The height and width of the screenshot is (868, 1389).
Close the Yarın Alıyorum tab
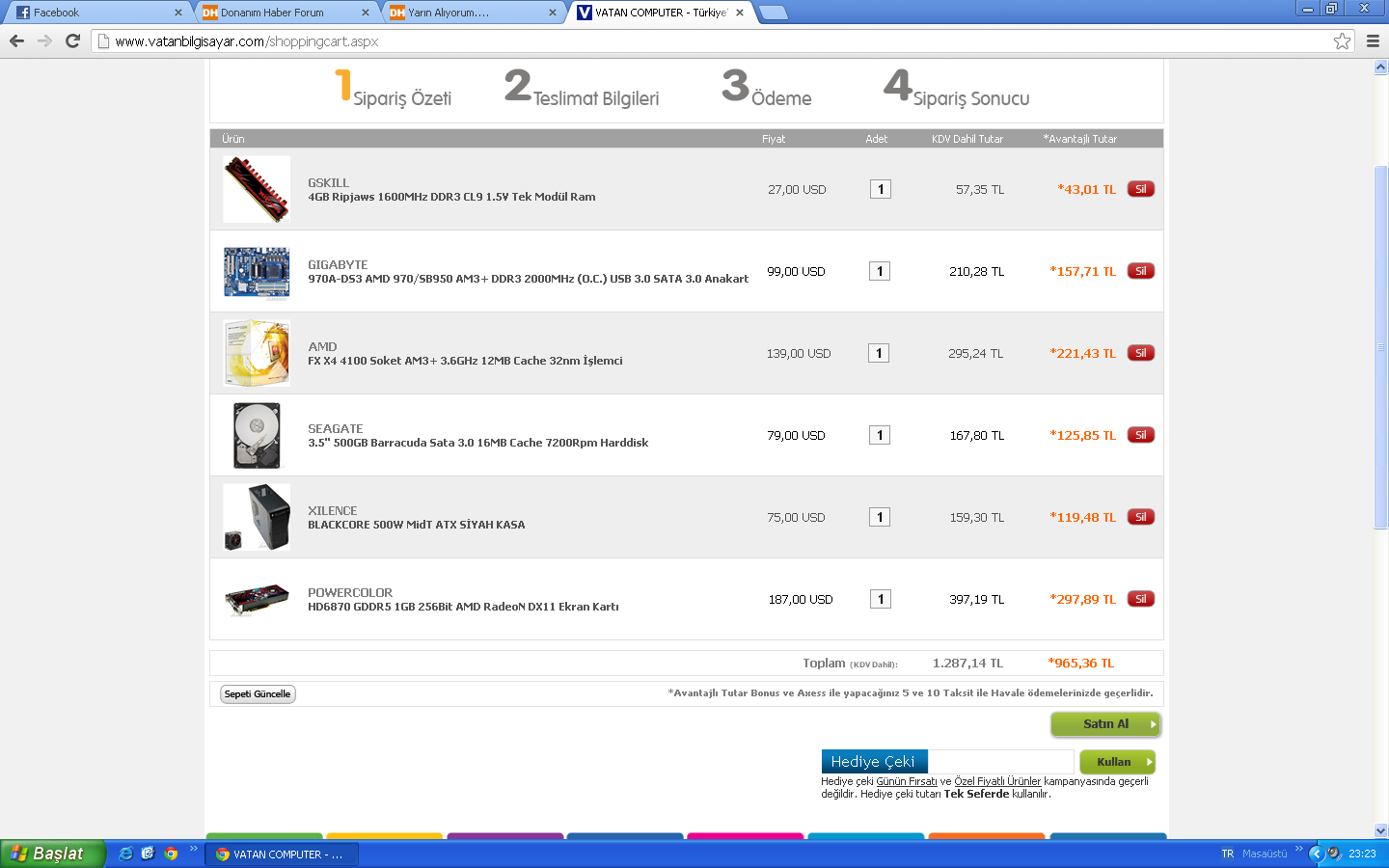(552, 13)
